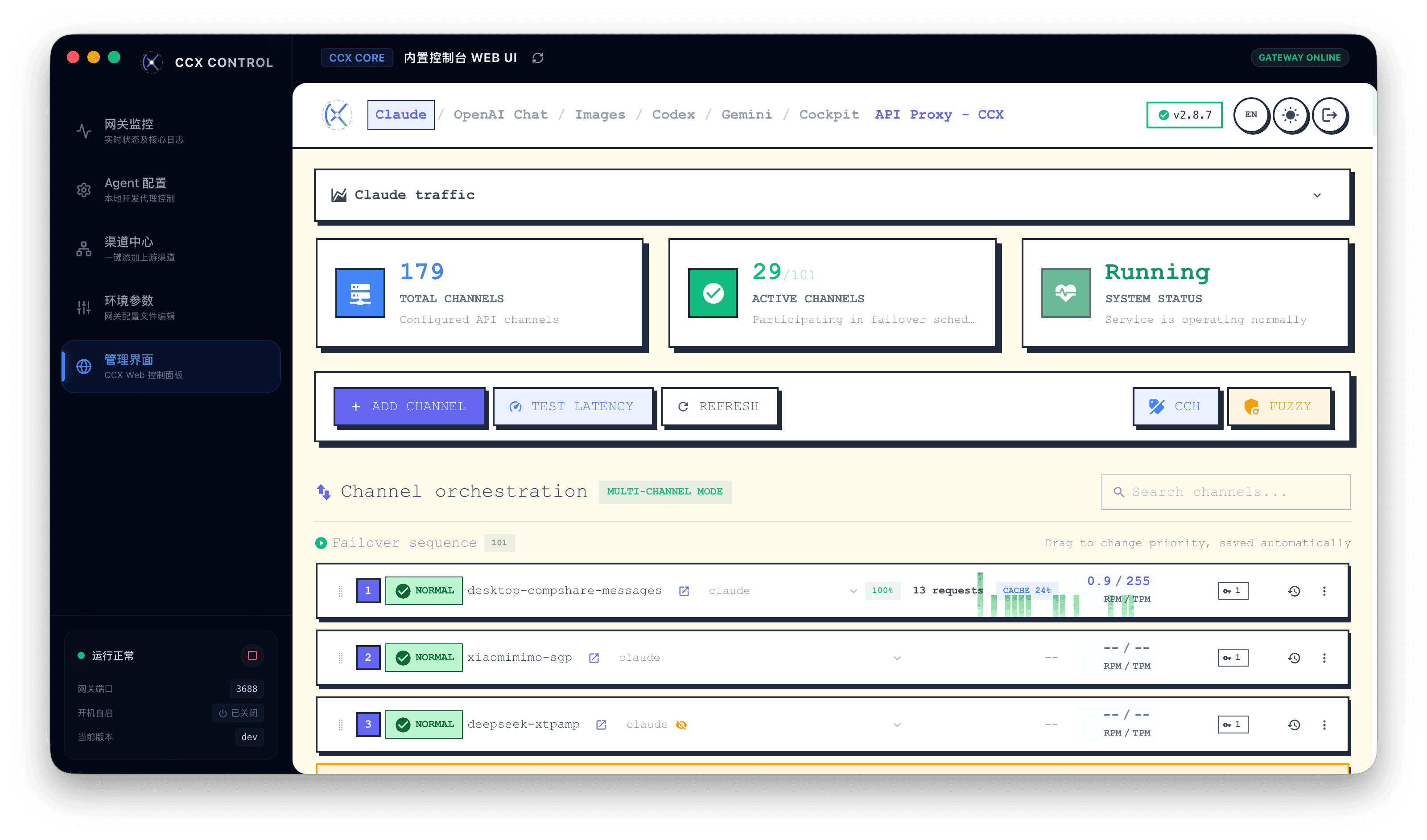Viewport: 1427px width, 840px height.
Task: Click drag handle of deepseek-xtpamp row
Action: click(x=340, y=725)
